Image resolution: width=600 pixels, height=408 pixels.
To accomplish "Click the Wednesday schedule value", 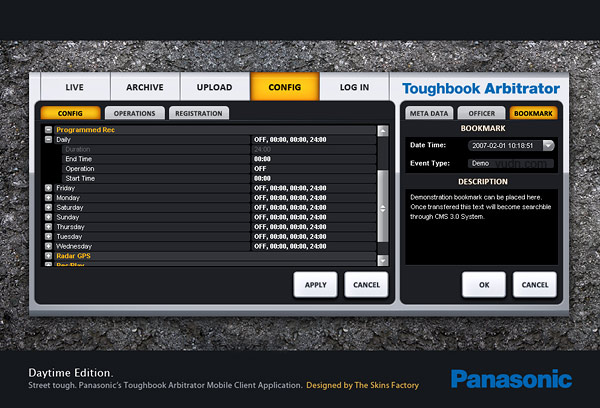I will [x=290, y=246].
